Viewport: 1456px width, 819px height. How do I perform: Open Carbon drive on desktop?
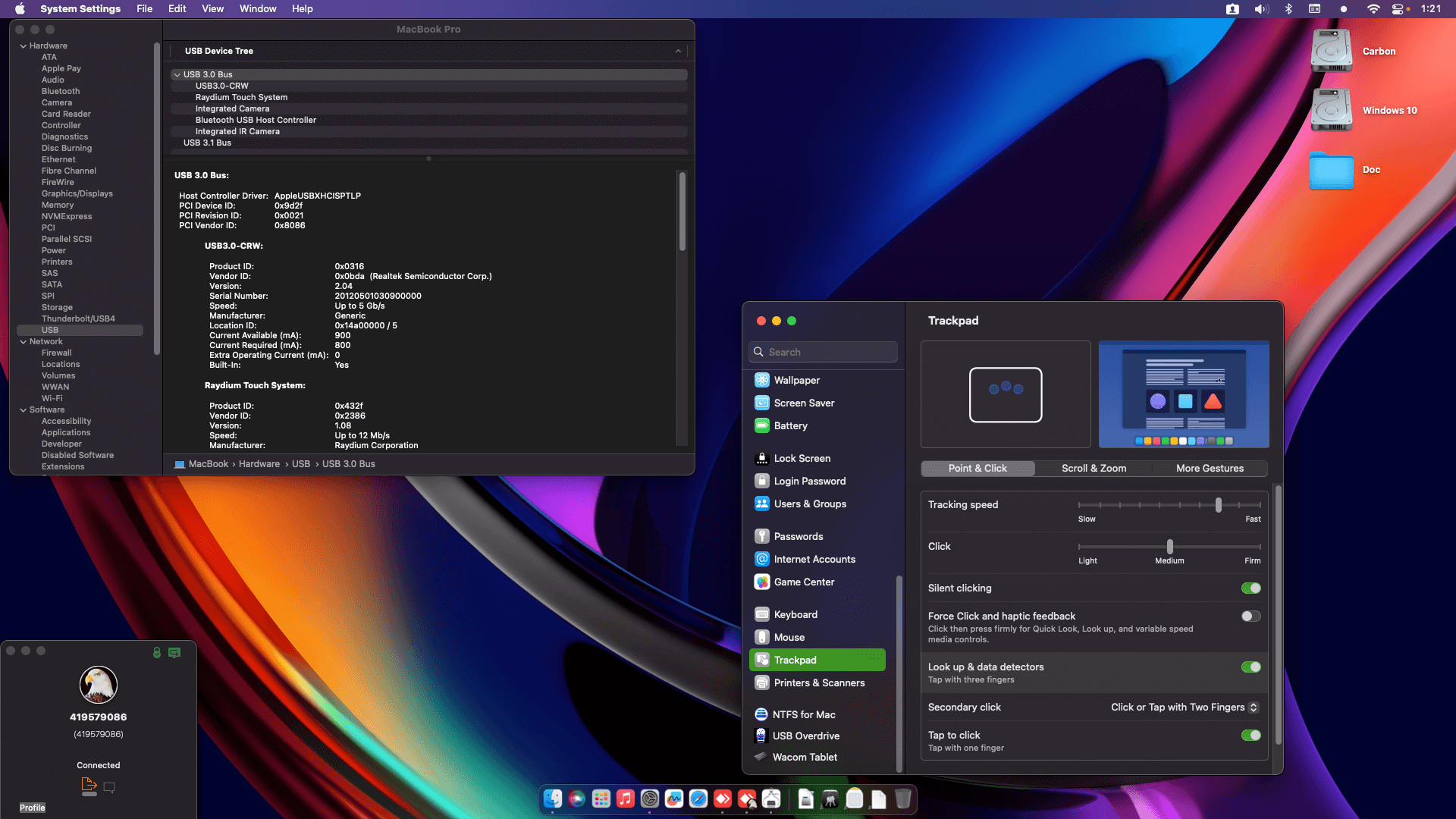[x=1332, y=51]
